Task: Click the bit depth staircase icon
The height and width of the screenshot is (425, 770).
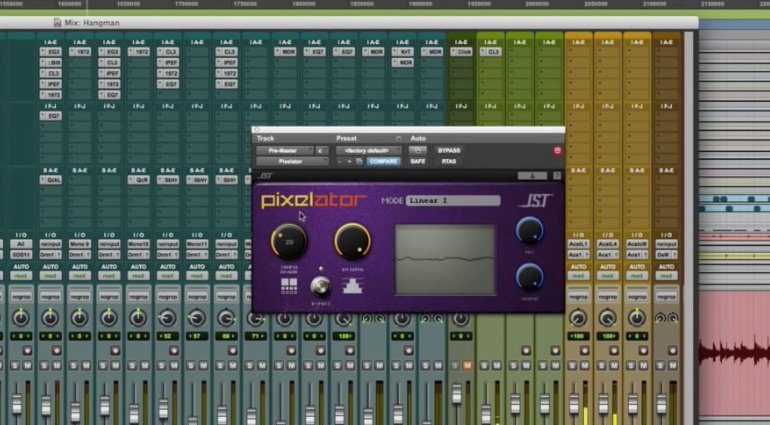Action: 352,285
